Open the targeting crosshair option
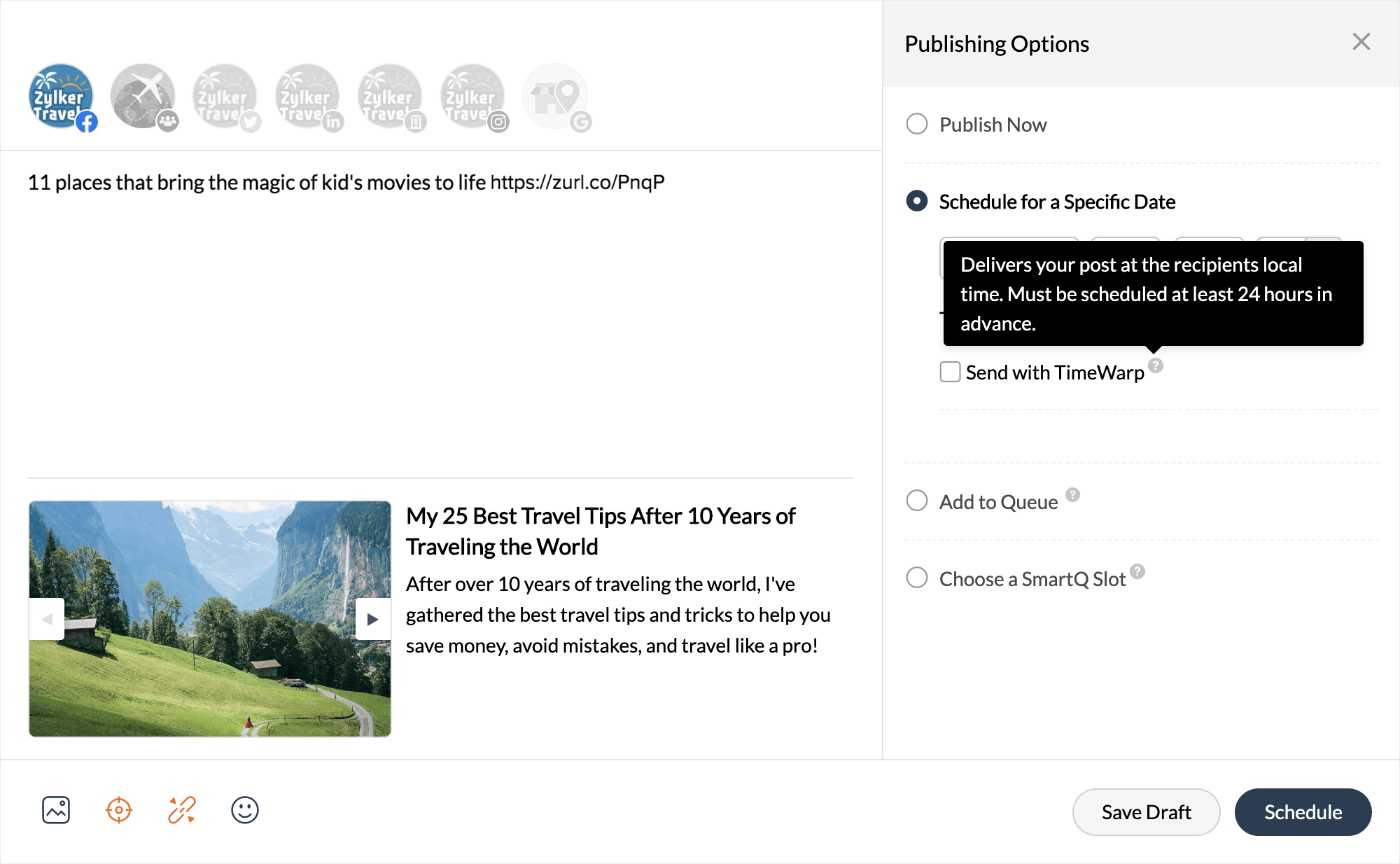The image size is (1400, 864). tap(119, 810)
